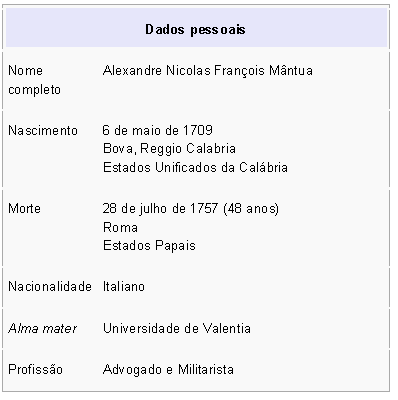Viewport: 398px width, 400px height.
Task: Open Bova, Reggio Calabria birthplace
Action: pos(169,149)
